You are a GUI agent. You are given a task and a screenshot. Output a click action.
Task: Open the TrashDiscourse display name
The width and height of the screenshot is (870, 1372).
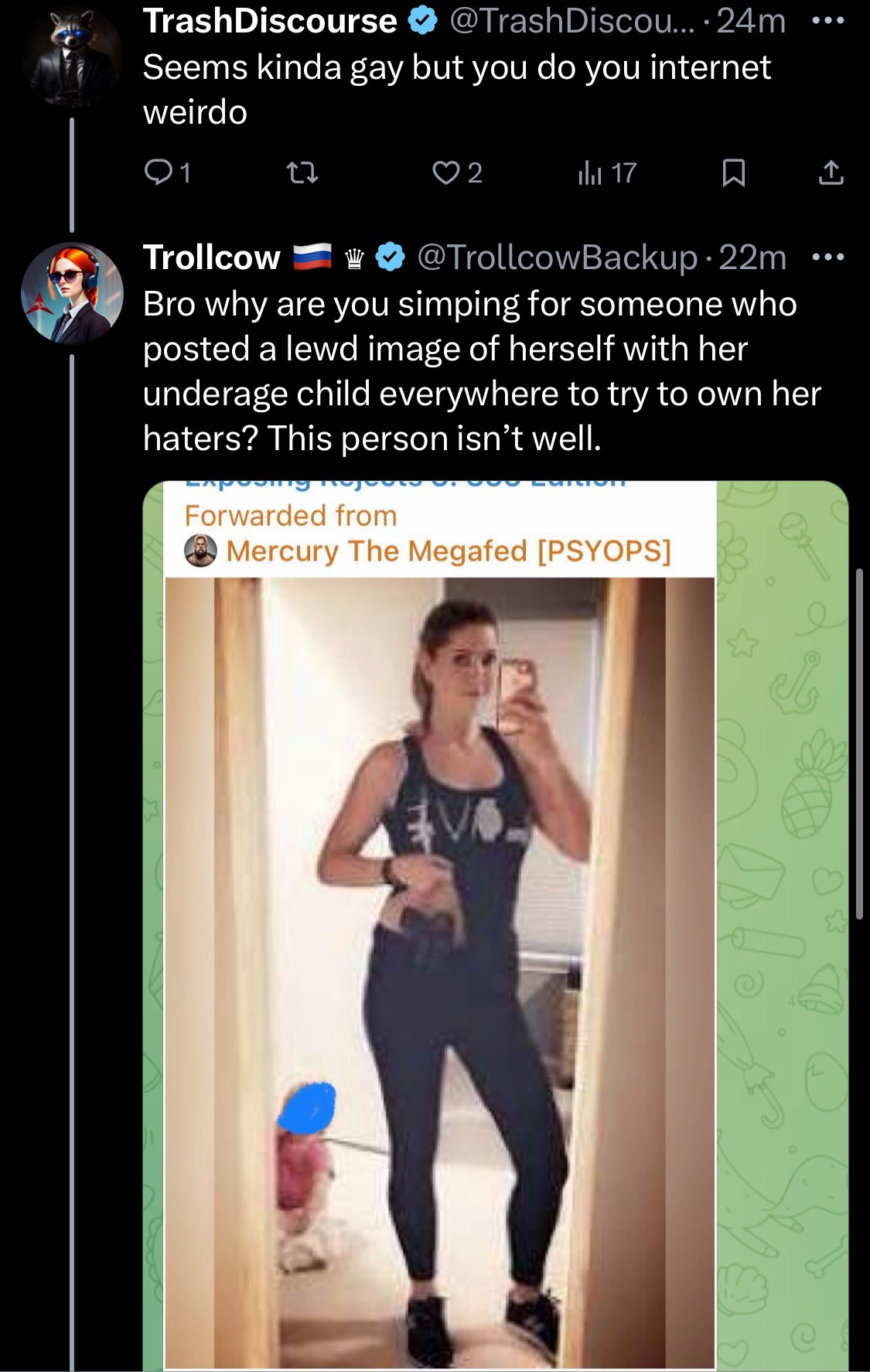click(x=270, y=21)
